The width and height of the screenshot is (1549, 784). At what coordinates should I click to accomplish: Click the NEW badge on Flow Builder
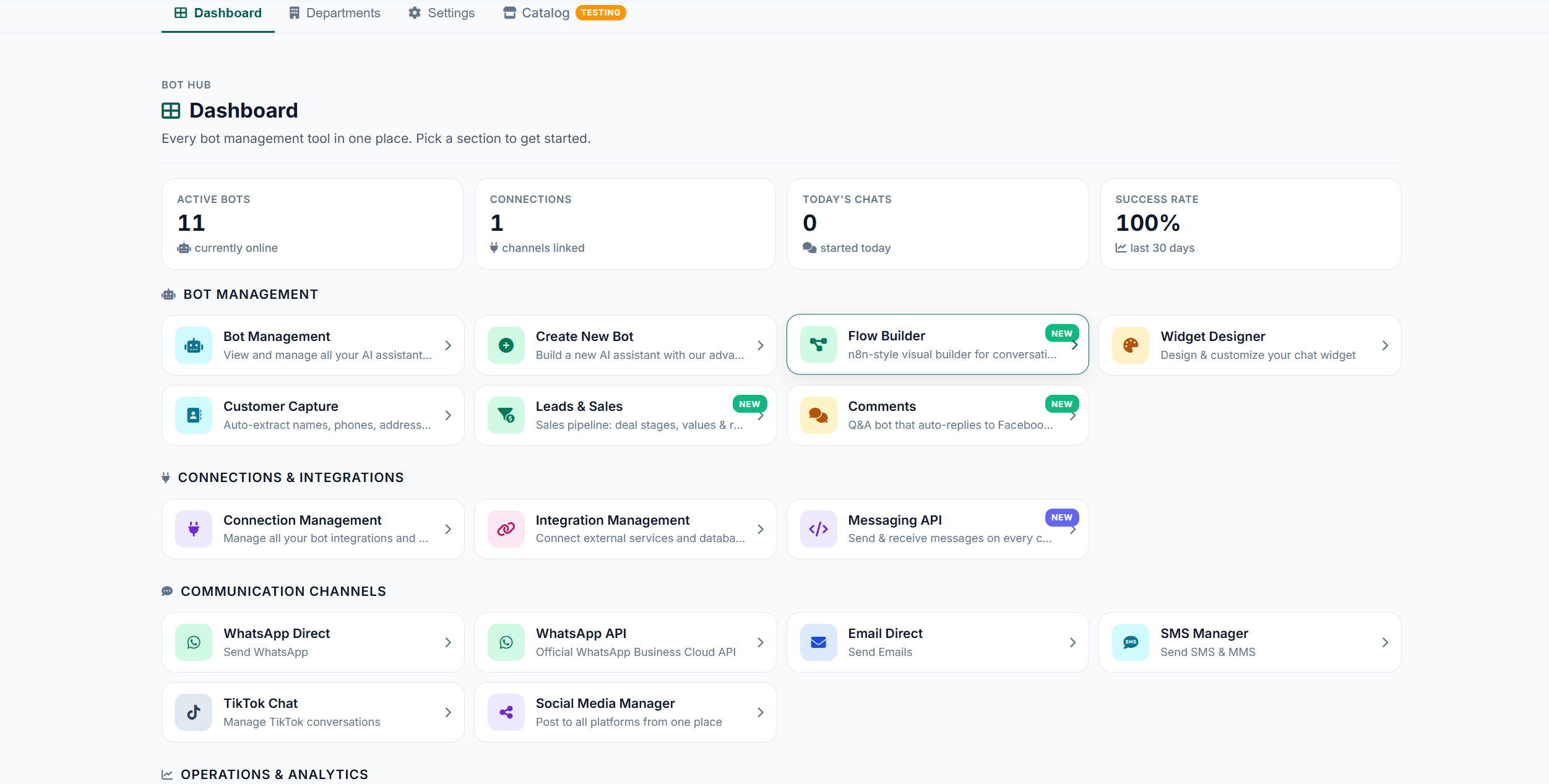pyautogui.click(x=1061, y=334)
